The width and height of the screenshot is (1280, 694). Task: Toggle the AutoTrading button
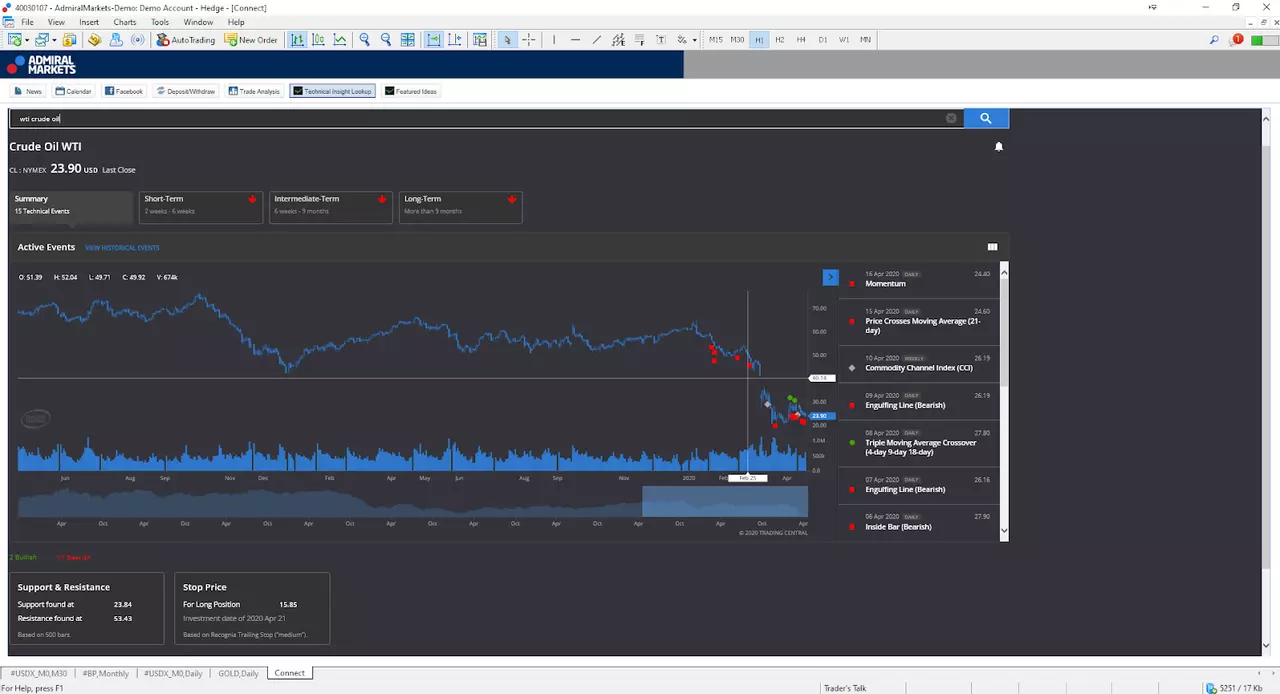186,40
